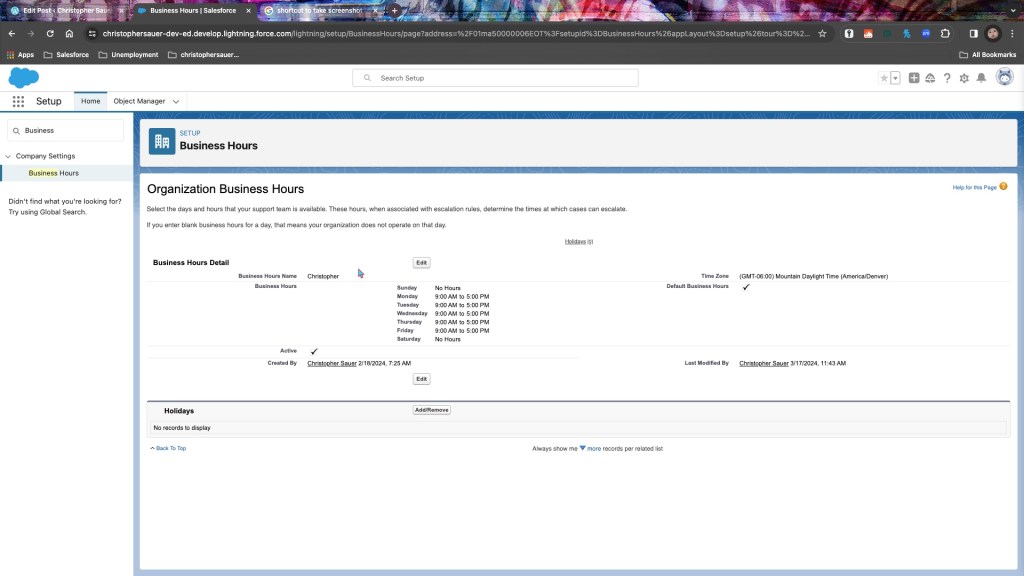Viewport: 1024px width, 576px height.
Task: Click the Salesforce cloud logo
Action: [23, 78]
